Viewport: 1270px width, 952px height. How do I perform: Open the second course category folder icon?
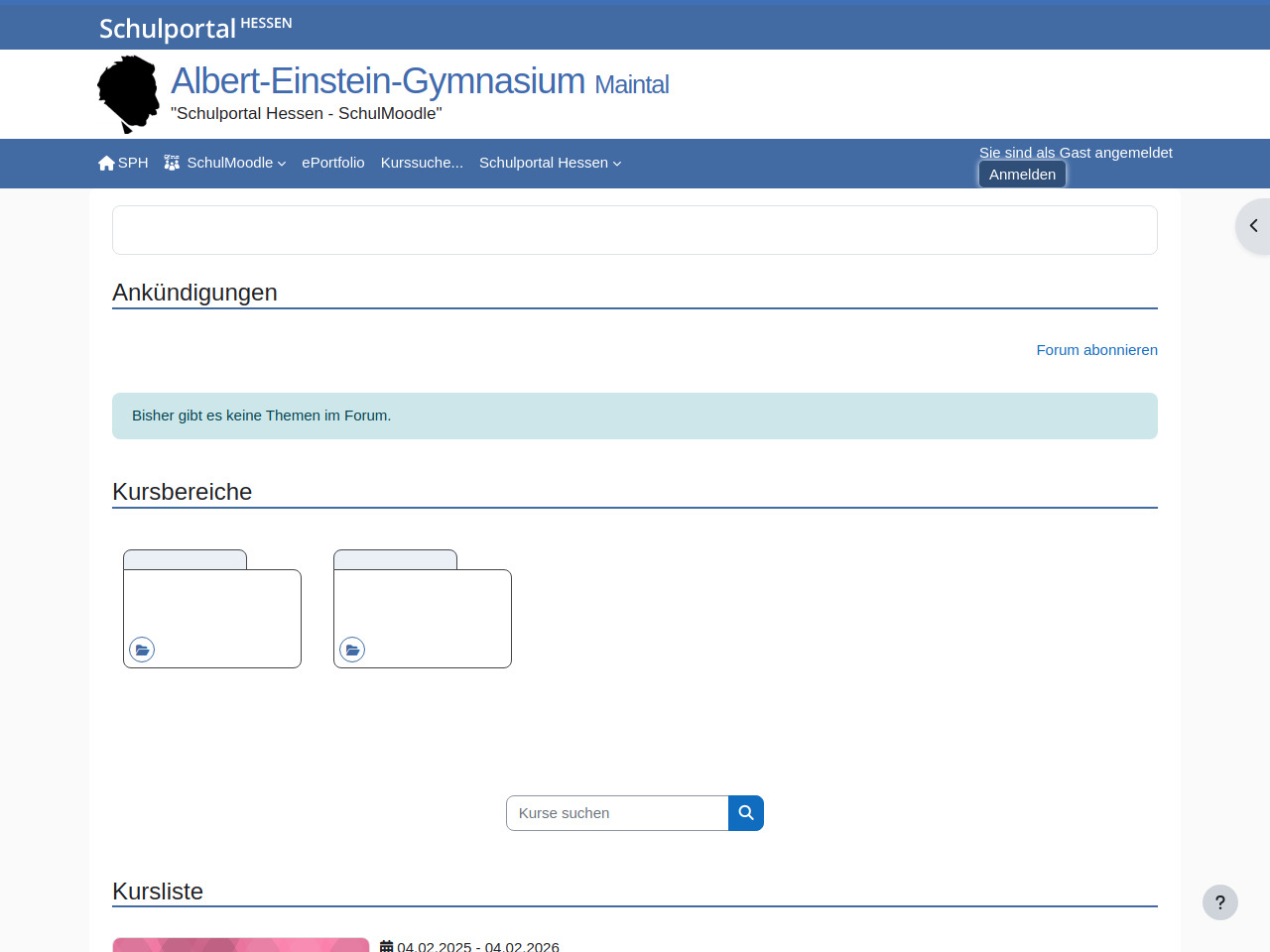pos(352,650)
